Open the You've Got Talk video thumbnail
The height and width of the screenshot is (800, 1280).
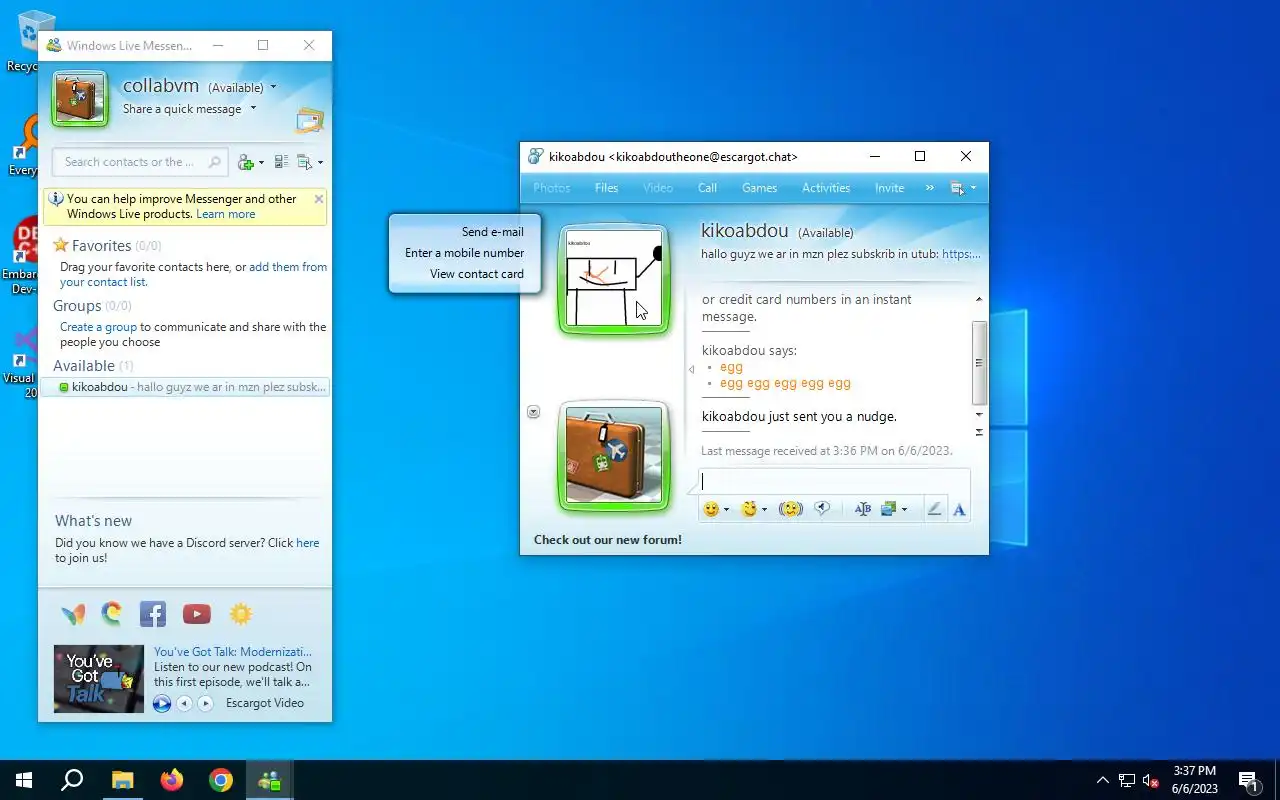(x=99, y=679)
